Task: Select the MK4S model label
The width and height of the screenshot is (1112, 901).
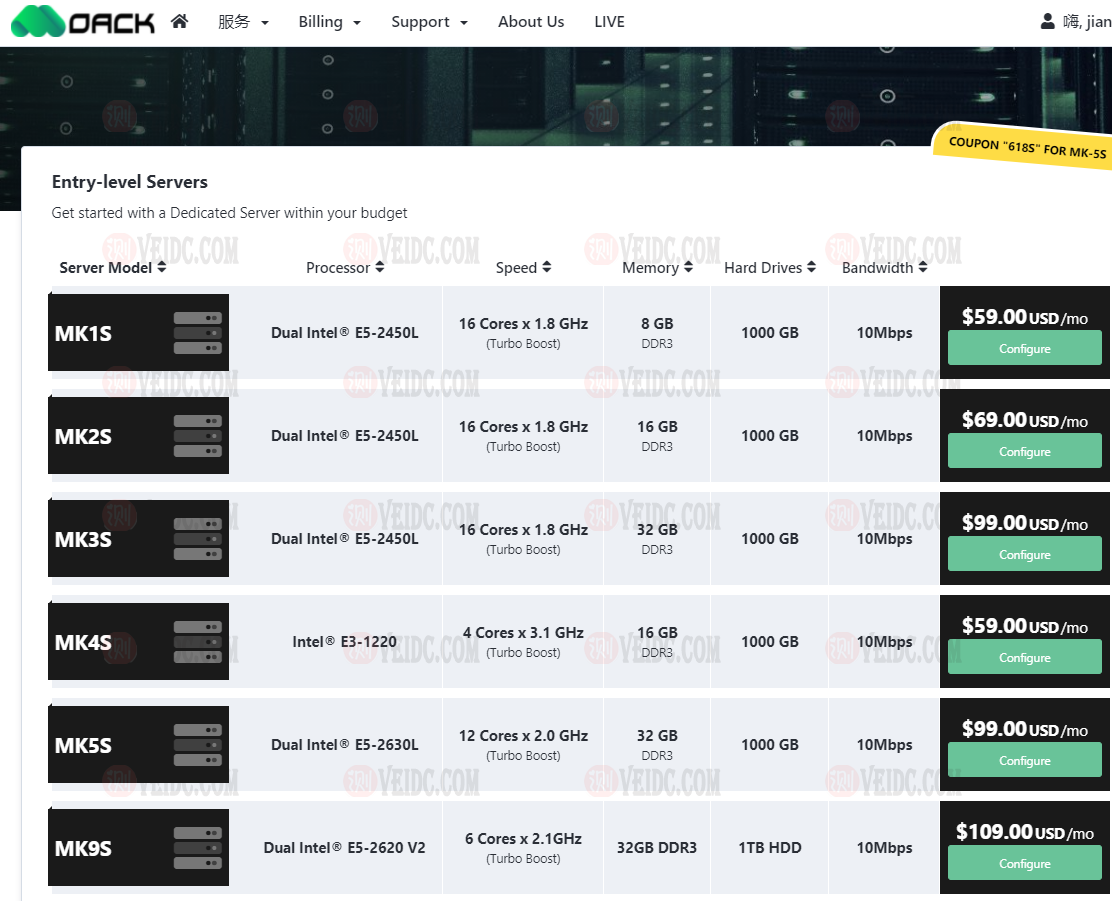Action: click(83, 642)
